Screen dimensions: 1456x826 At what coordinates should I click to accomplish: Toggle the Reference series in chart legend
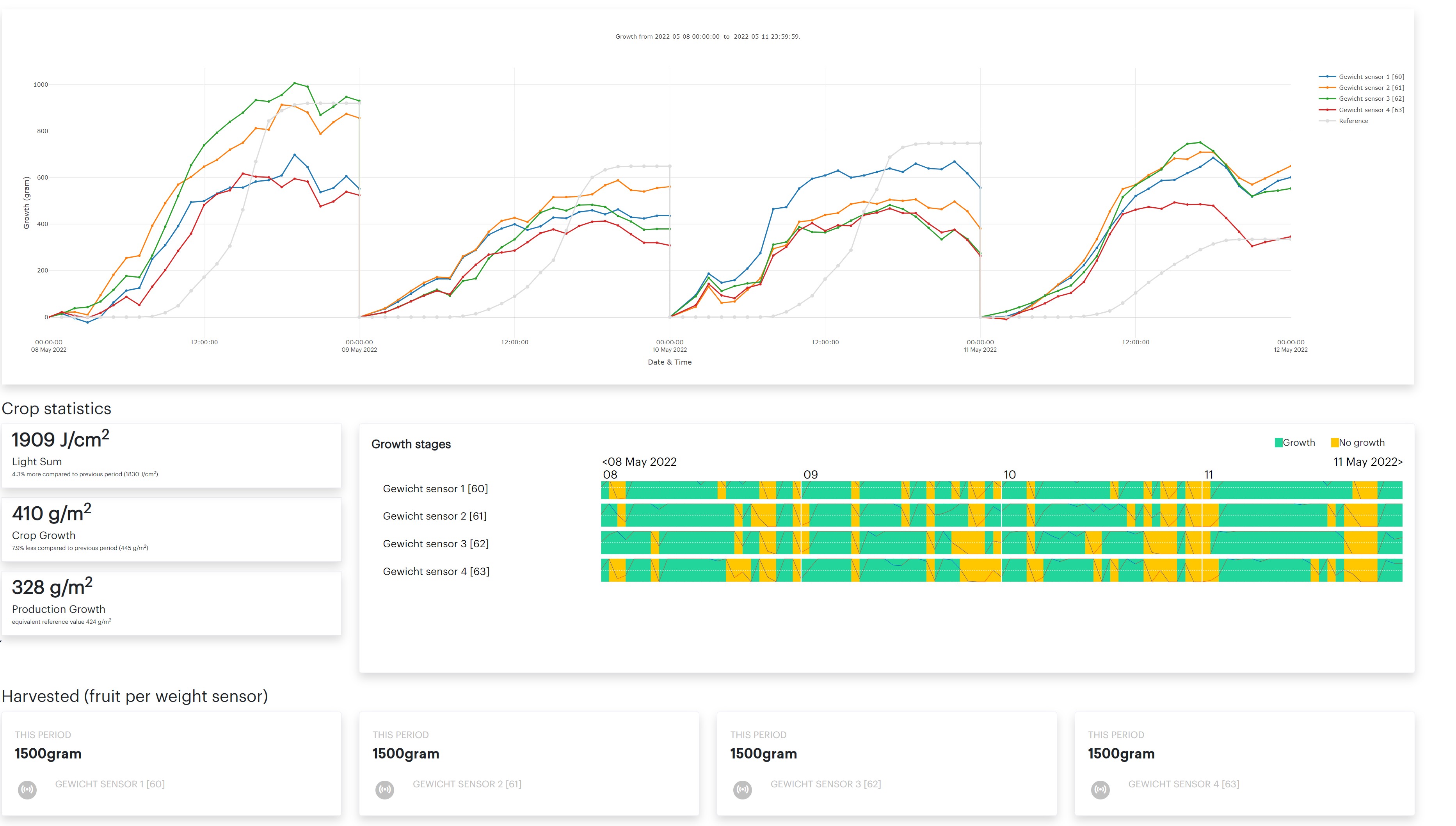pyautogui.click(x=1353, y=121)
